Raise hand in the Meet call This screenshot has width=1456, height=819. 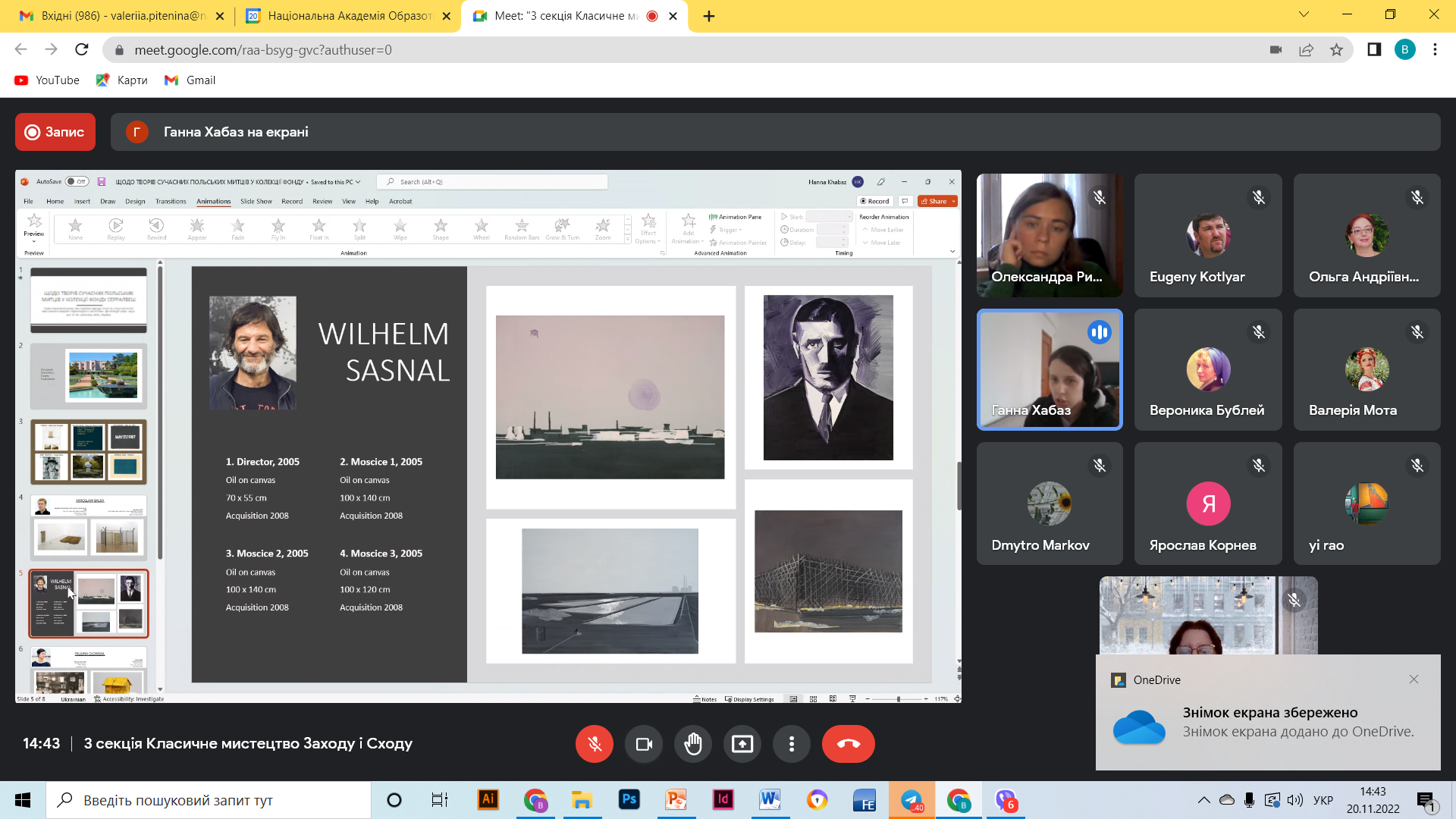(693, 744)
